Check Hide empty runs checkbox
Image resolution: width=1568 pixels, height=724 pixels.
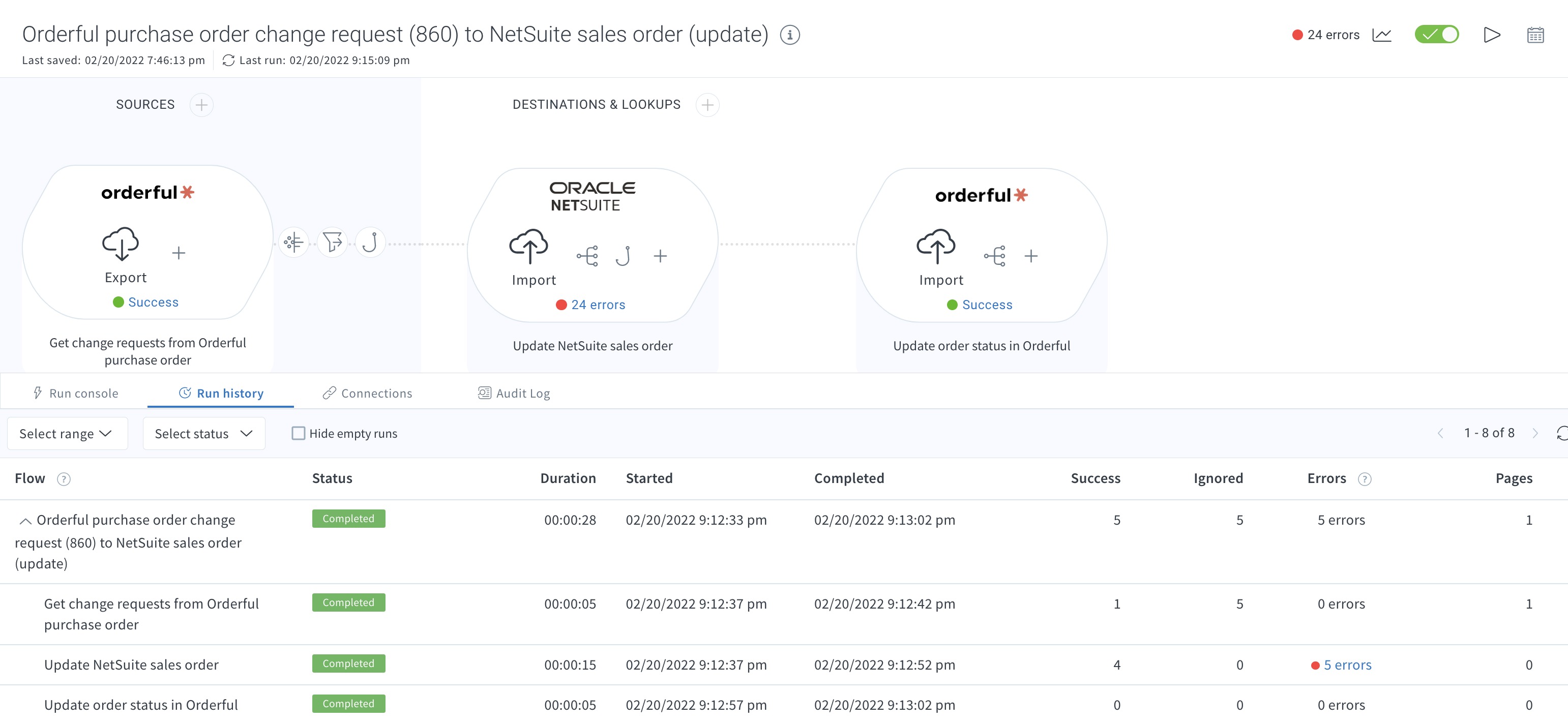click(298, 433)
